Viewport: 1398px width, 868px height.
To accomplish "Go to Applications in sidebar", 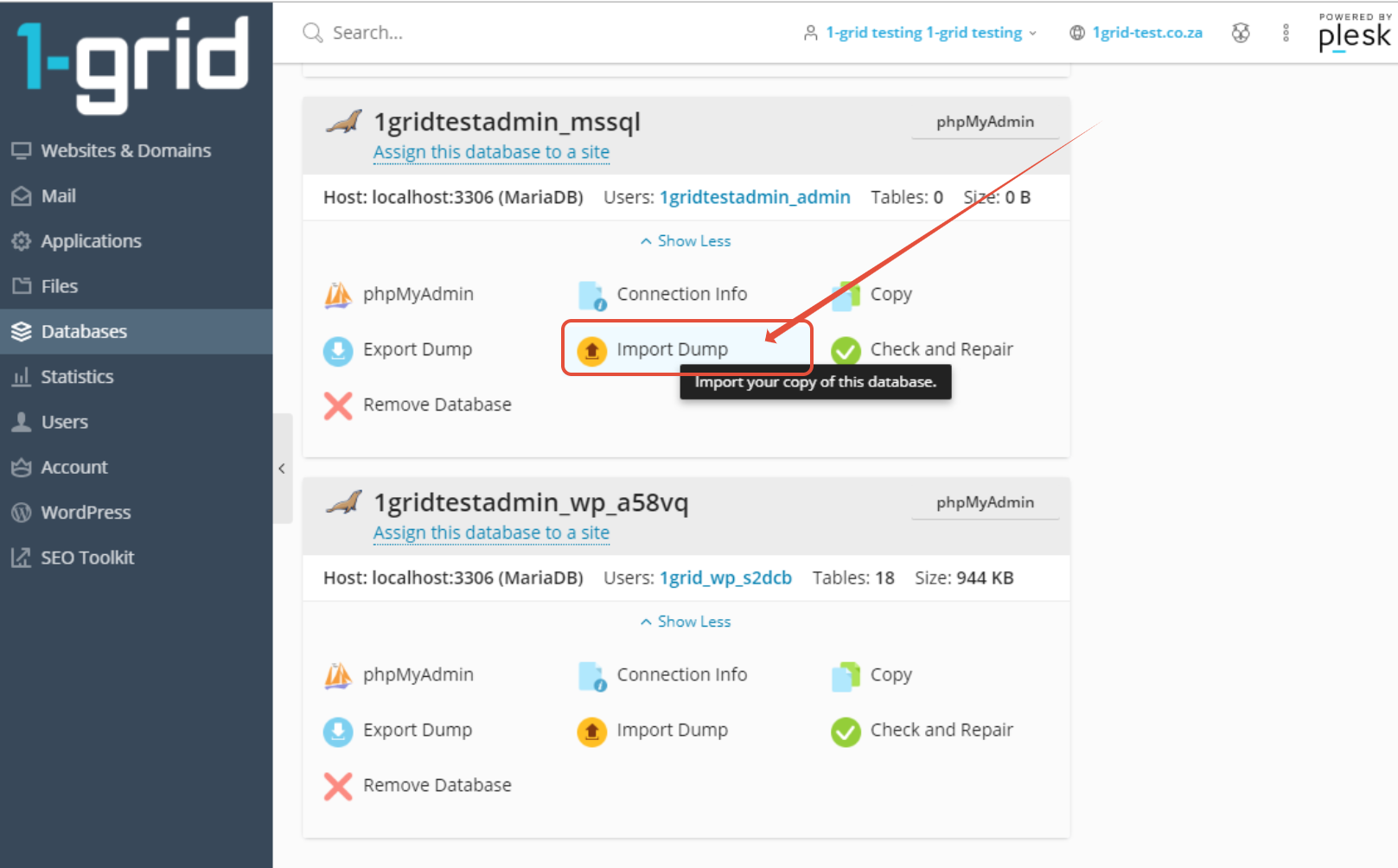I will [x=136, y=241].
